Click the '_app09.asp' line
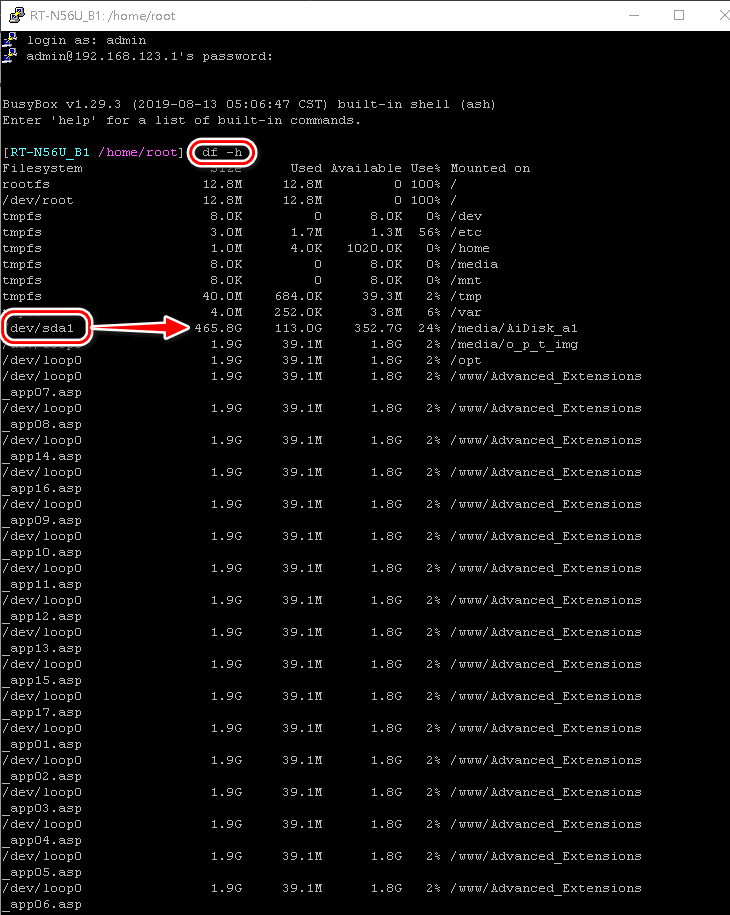This screenshot has height=915, width=730. [x=42, y=521]
